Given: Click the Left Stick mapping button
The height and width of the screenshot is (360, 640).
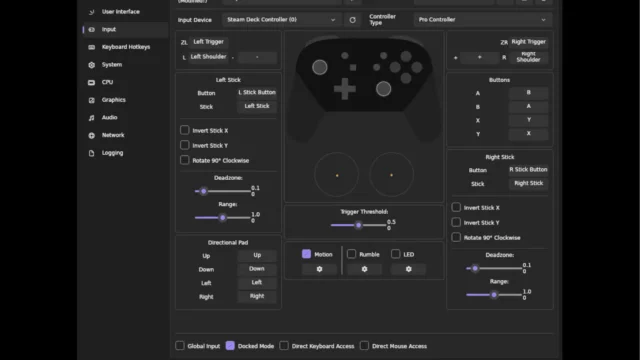Looking at the screenshot, I should click(x=257, y=106).
